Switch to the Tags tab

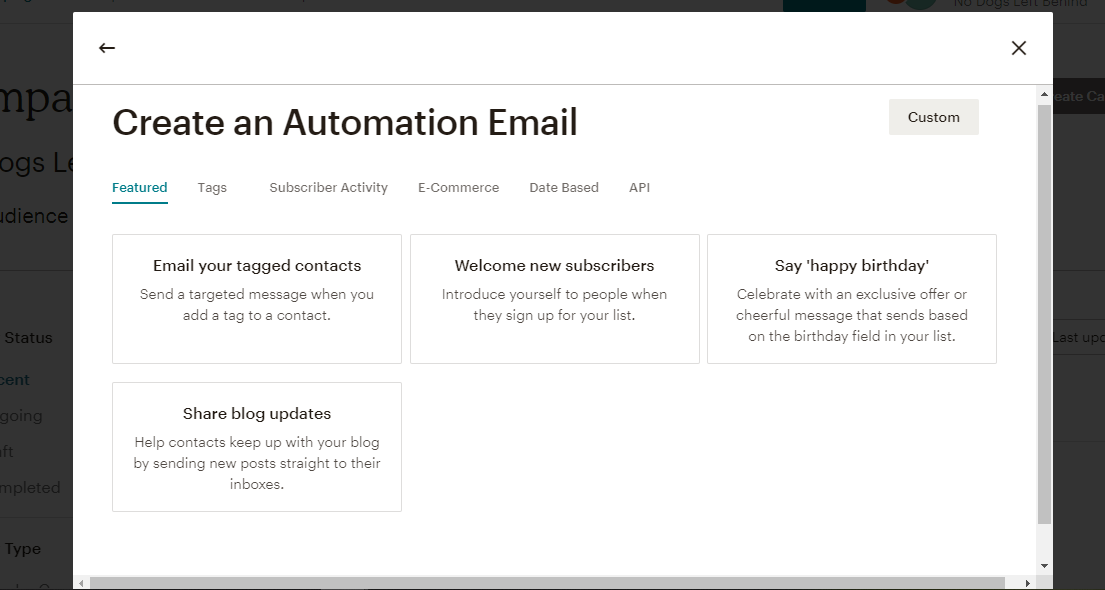pyautogui.click(x=212, y=188)
